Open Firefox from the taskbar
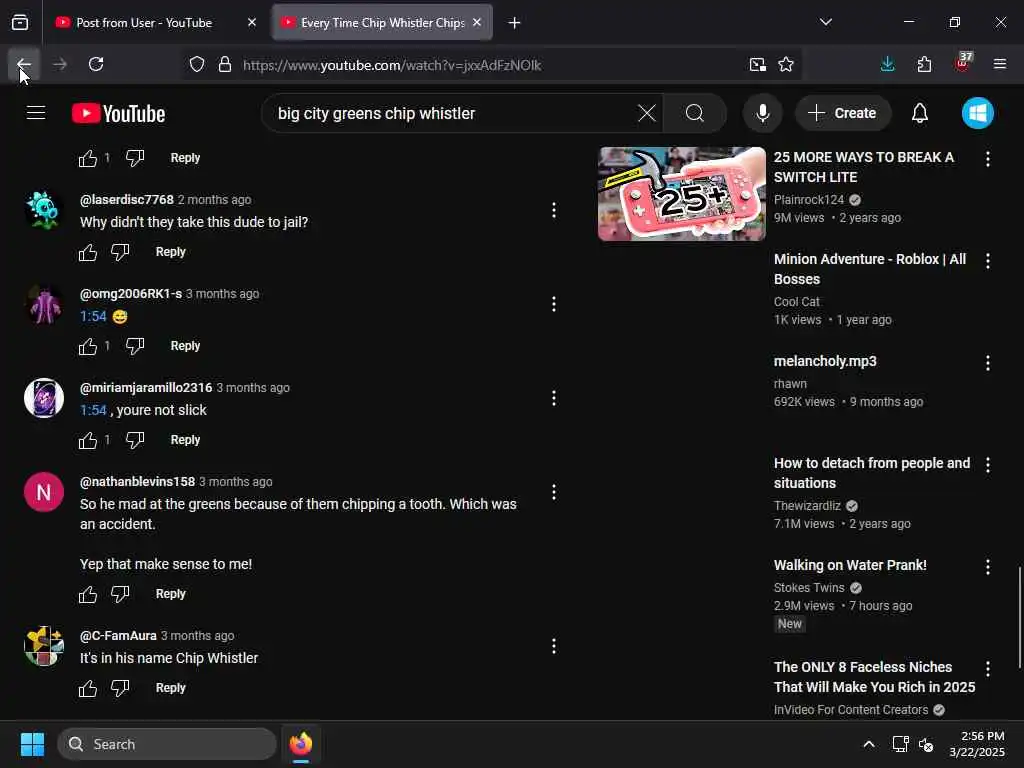1024x768 pixels. pyautogui.click(x=300, y=744)
